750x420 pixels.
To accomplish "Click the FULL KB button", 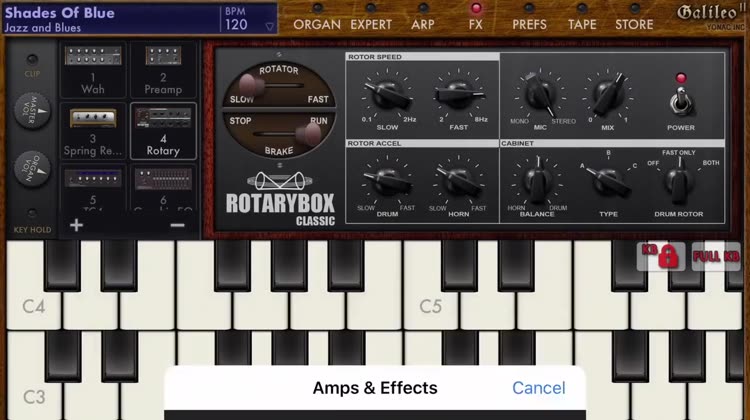I will (x=716, y=257).
